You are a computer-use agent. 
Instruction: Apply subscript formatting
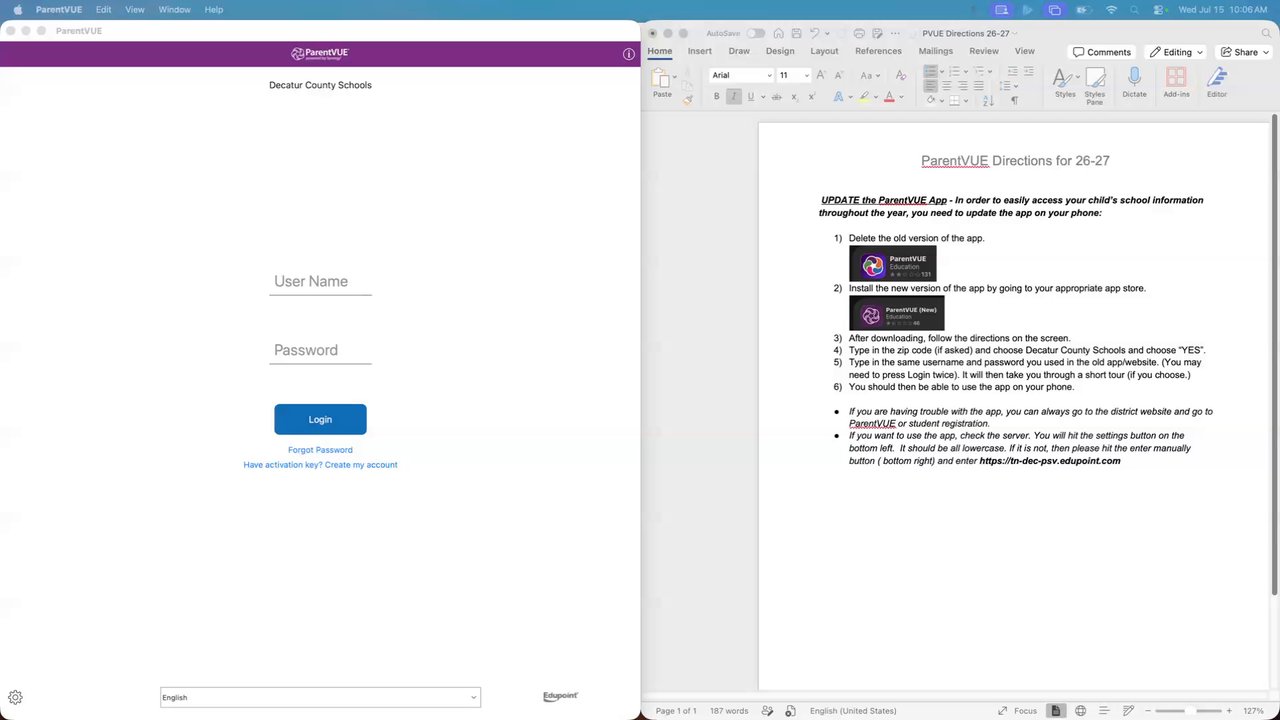click(x=794, y=97)
